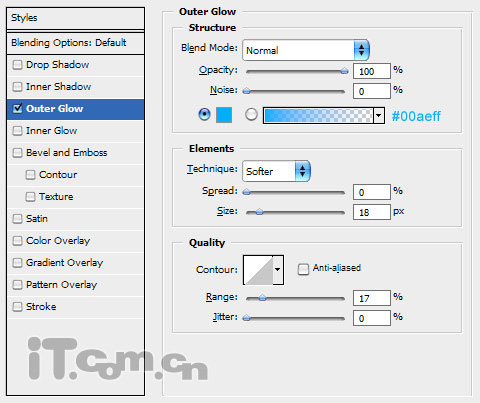Select the solid color radio button
The width and height of the screenshot is (480, 403).
pos(204,115)
